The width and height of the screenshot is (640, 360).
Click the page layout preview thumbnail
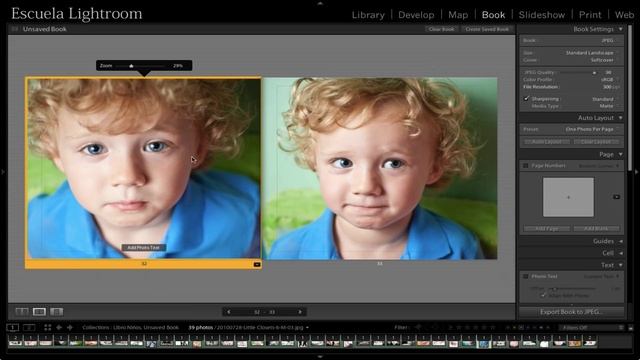click(x=568, y=197)
